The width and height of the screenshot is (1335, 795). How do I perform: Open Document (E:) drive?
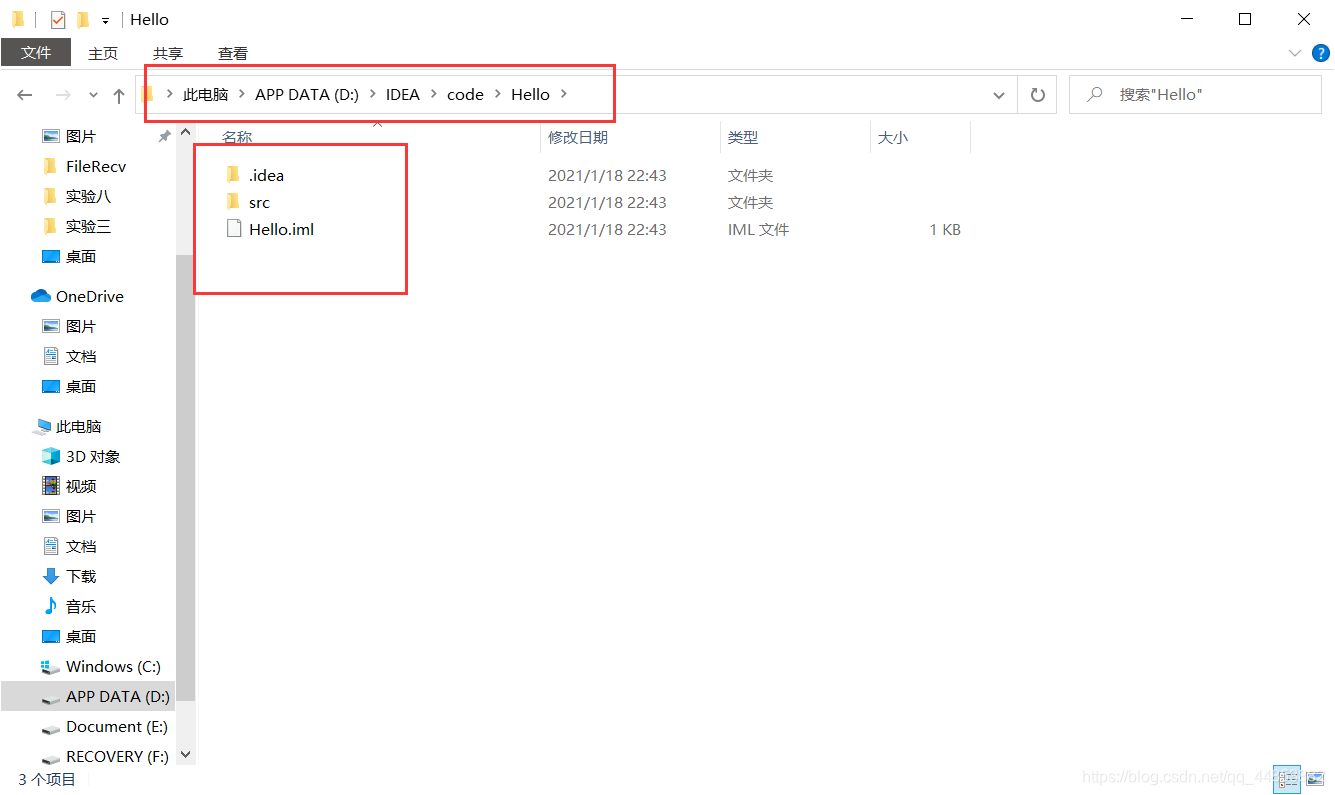(116, 726)
